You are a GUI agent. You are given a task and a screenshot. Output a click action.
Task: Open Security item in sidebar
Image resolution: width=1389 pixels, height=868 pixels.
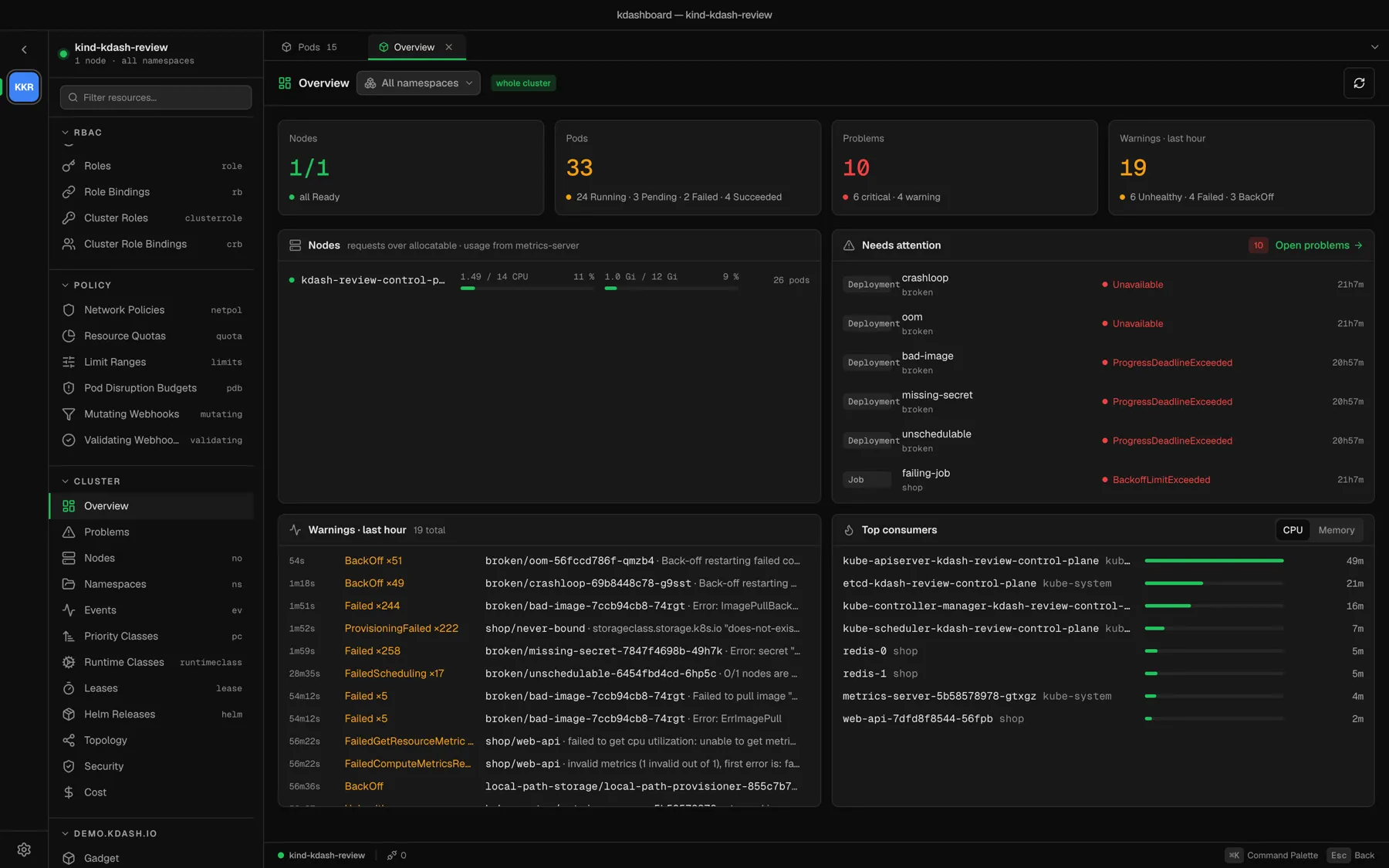tap(151, 766)
